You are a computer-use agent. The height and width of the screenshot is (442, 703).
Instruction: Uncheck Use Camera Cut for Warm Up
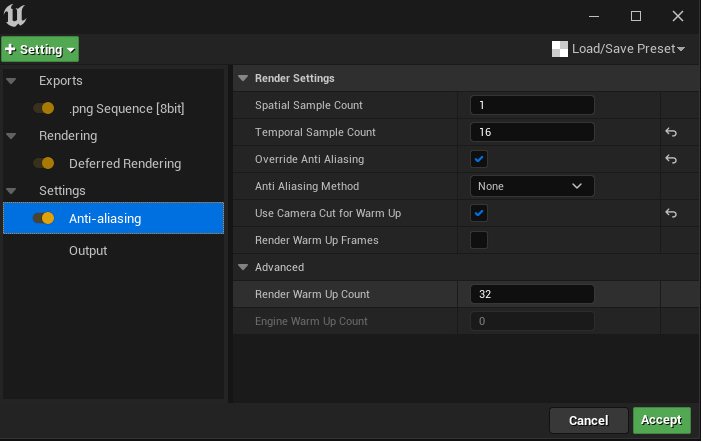479,213
